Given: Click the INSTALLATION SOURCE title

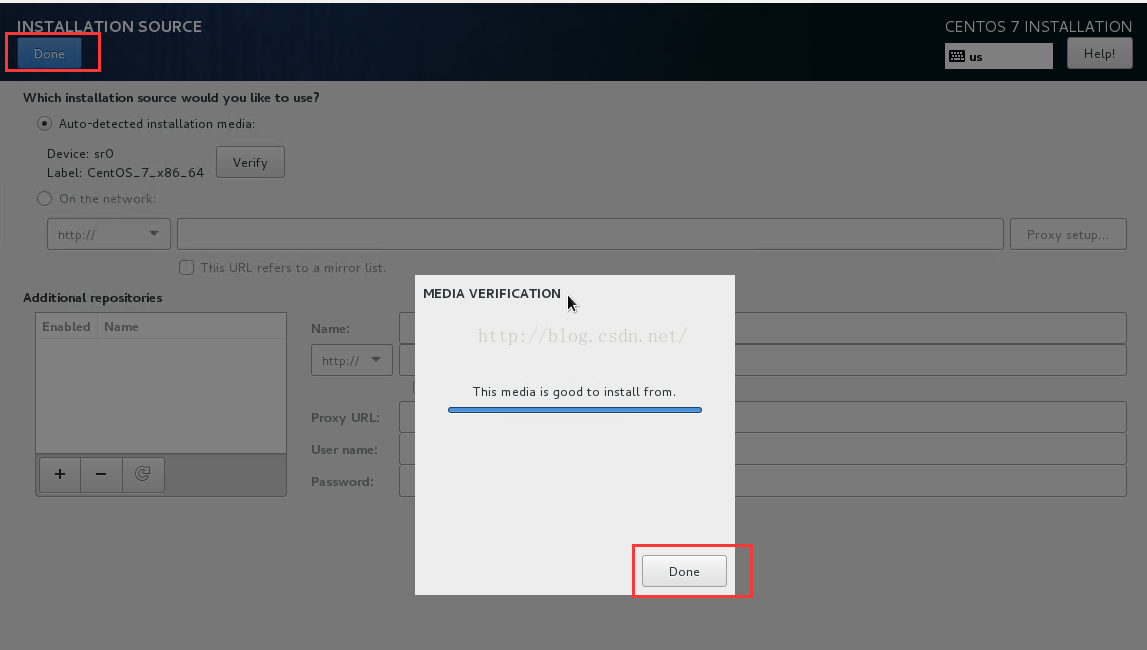Looking at the screenshot, I should click(x=110, y=26).
